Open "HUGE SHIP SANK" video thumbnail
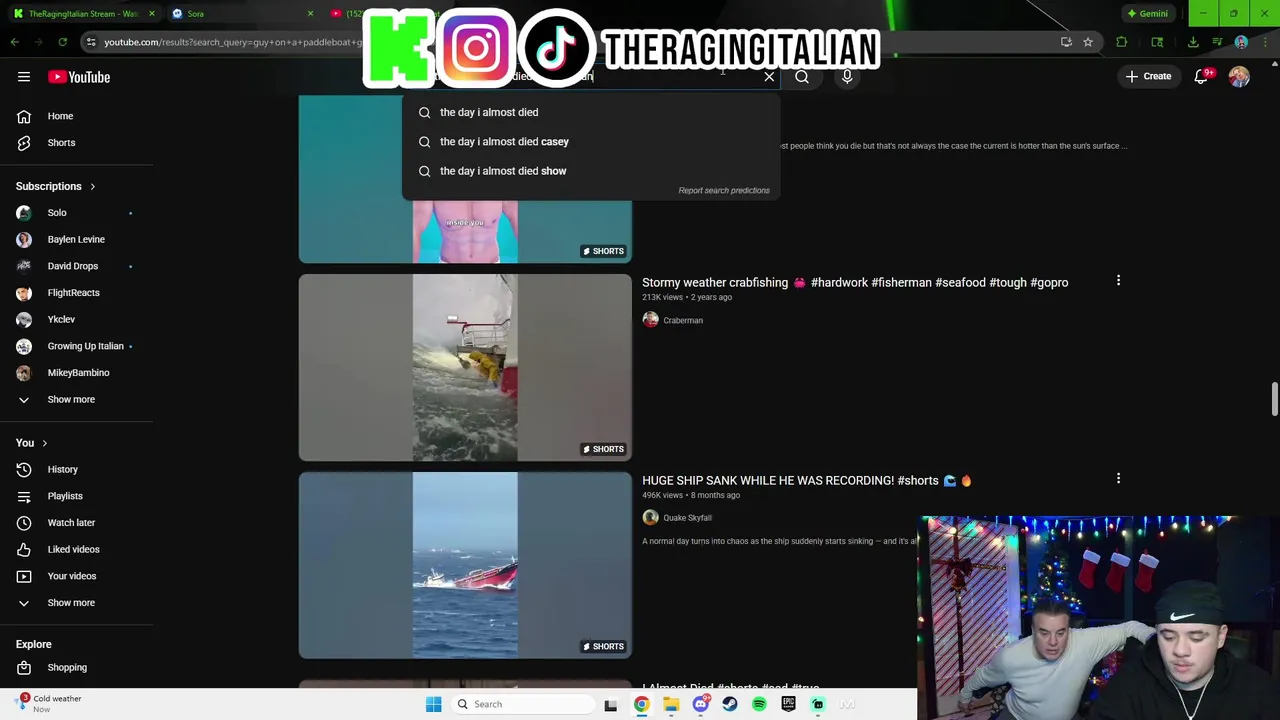The image size is (1280, 720). 465,565
